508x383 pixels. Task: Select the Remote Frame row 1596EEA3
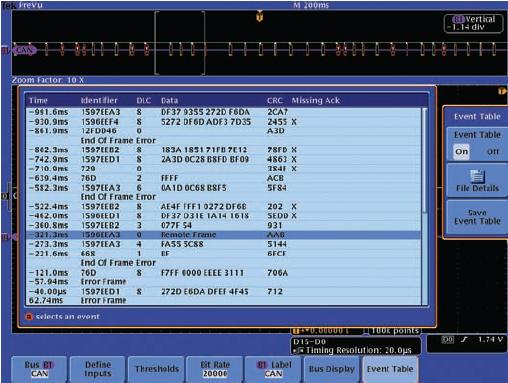pyautogui.click(x=223, y=235)
